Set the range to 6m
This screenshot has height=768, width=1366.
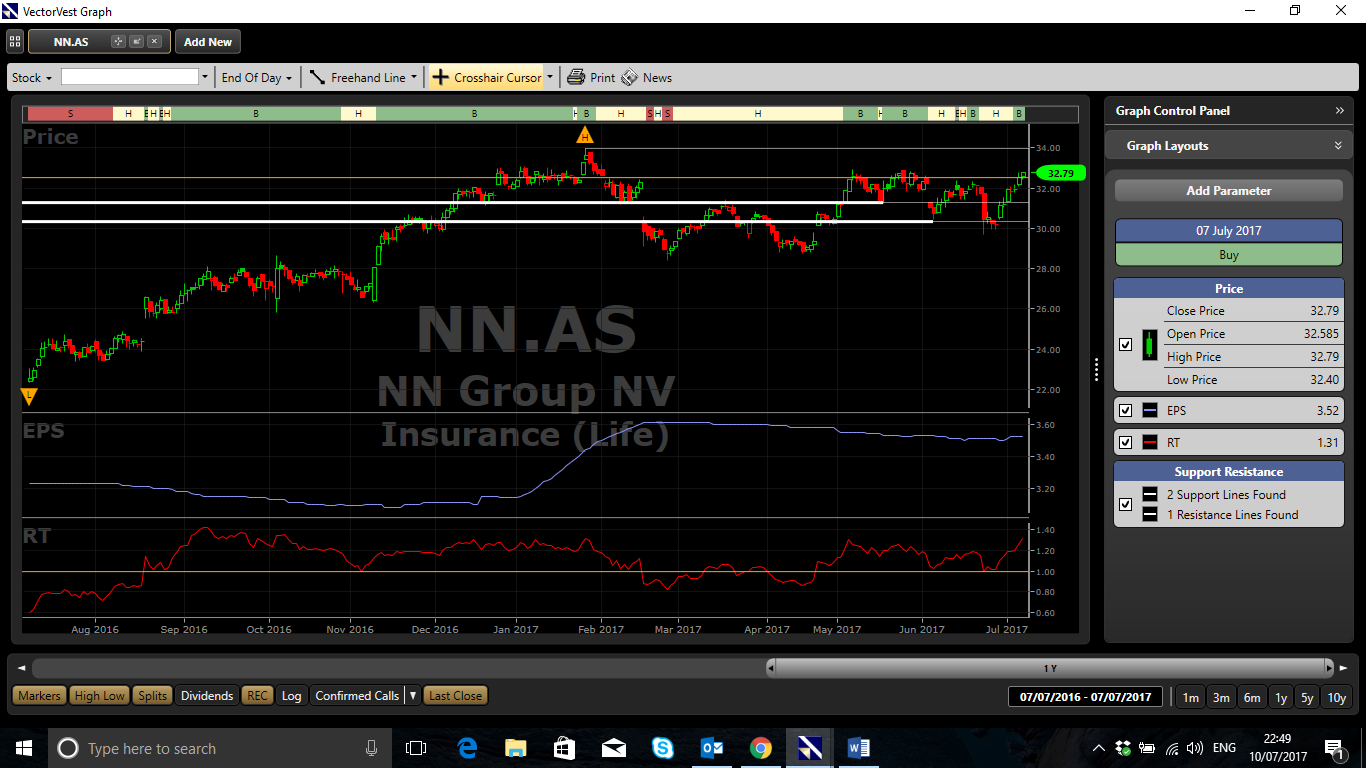tap(1252, 697)
